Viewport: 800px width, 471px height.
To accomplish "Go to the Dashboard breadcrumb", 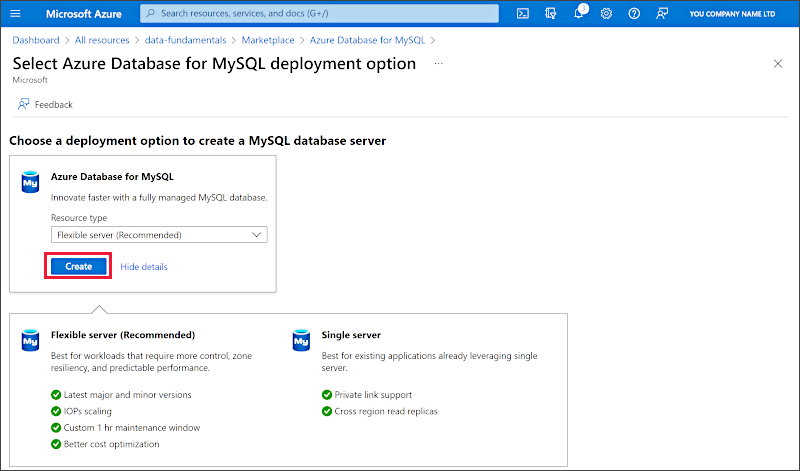I will click(x=36, y=40).
